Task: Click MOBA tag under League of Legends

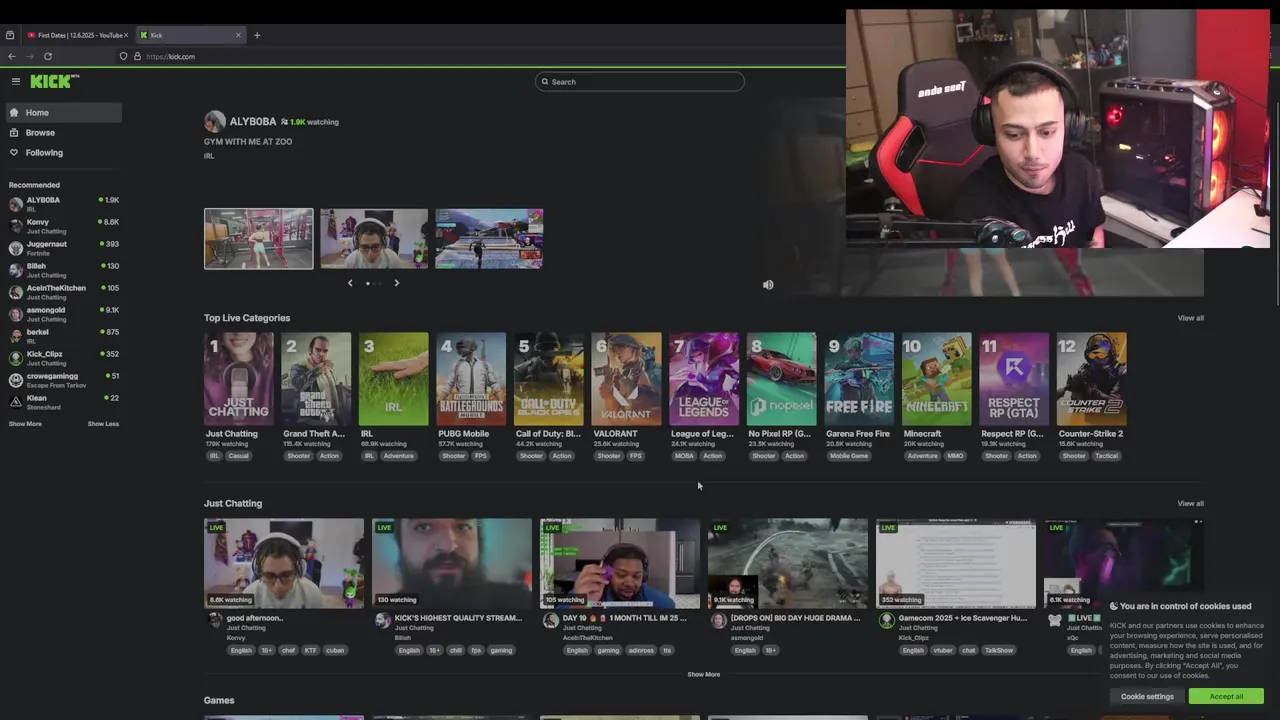Action: click(684, 456)
